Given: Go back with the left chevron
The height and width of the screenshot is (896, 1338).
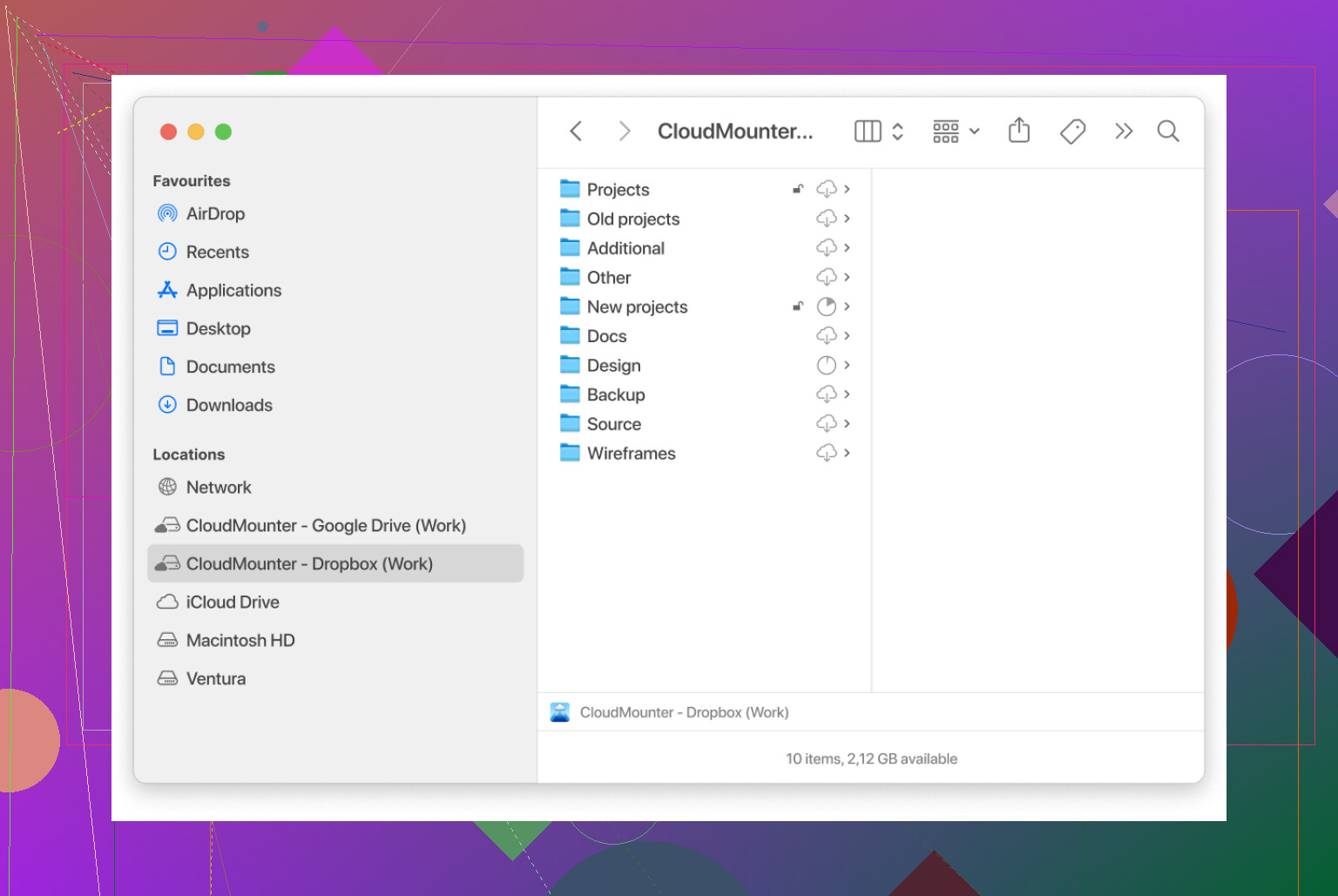Looking at the screenshot, I should click(576, 131).
